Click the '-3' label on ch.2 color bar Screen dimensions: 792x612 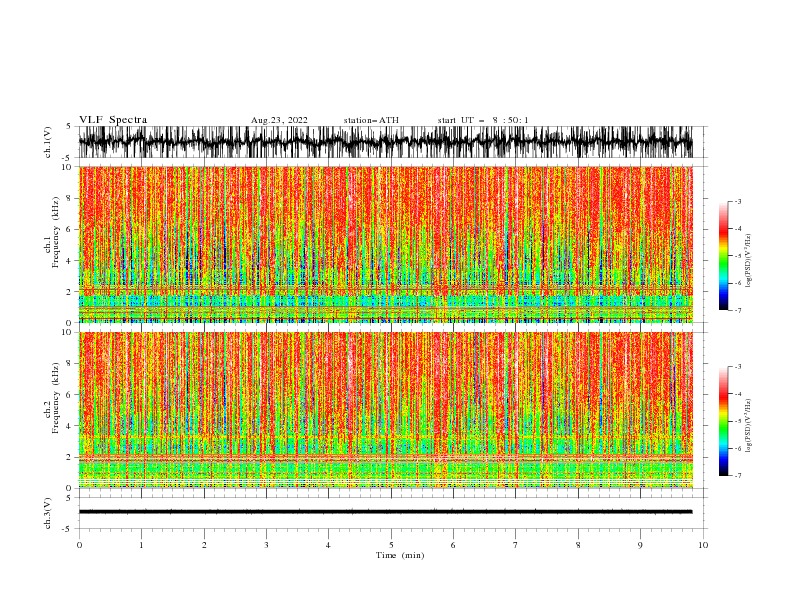pos(737,367)
